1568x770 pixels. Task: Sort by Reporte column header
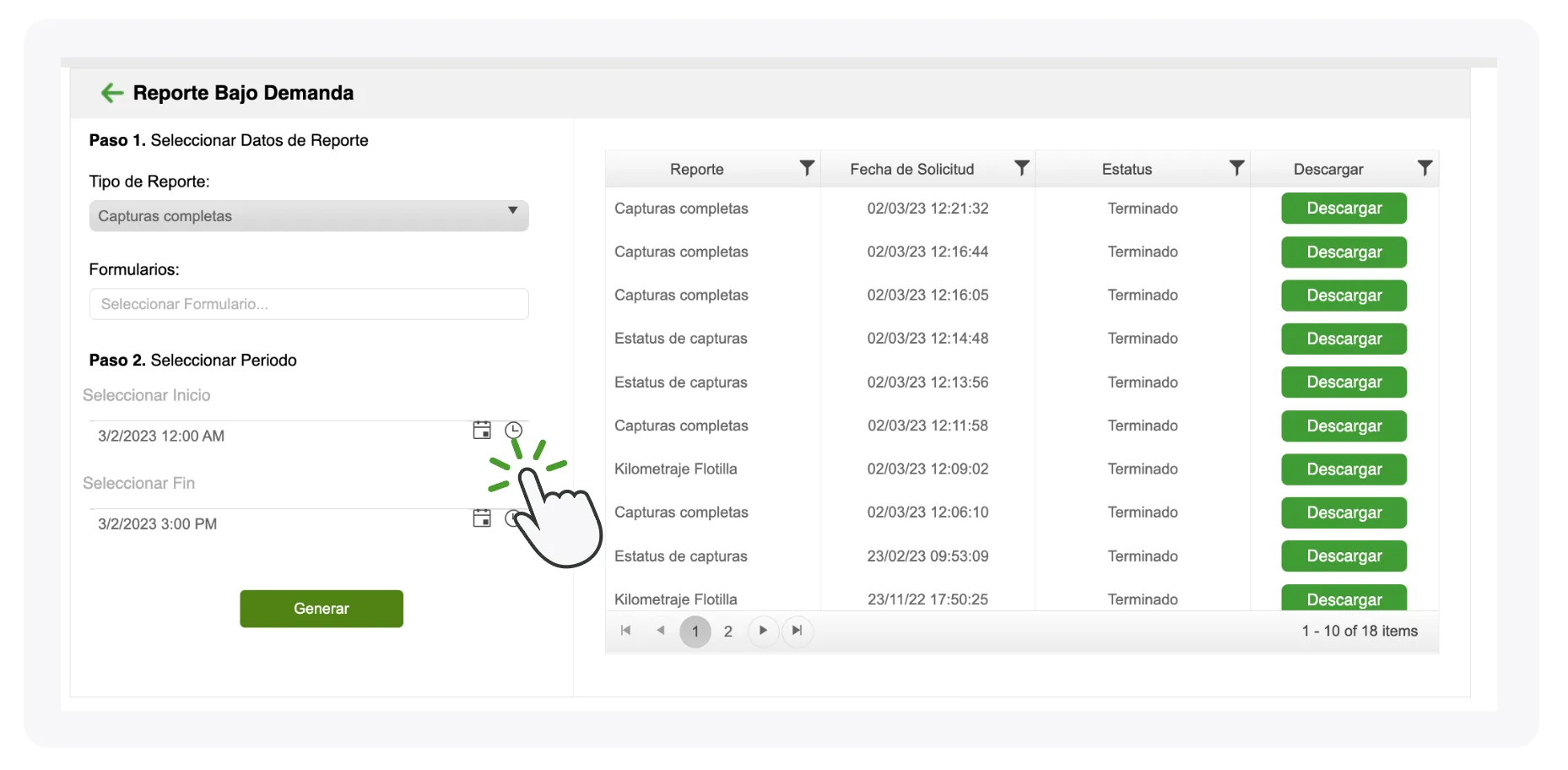(697, 169)
